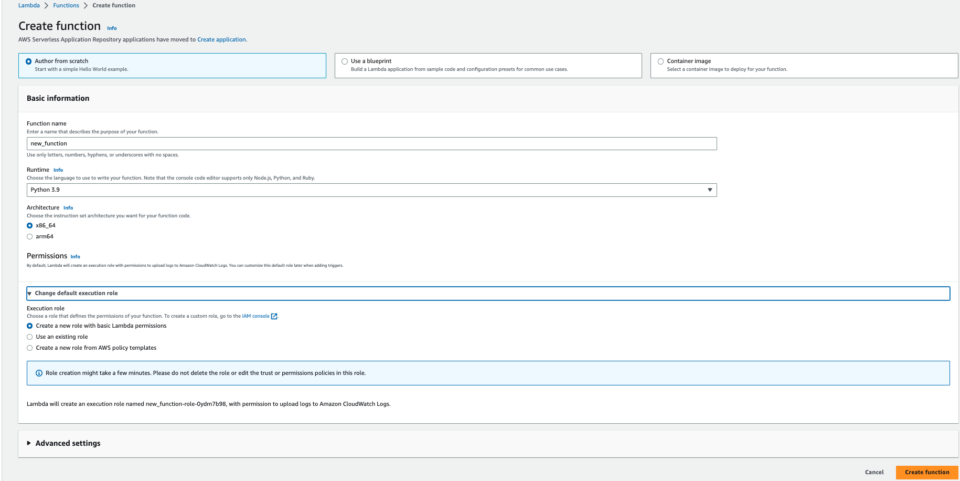This screenshot has height=481, width=960.
Task: Pick the arm64 architecture
Action: click(30, 236)
